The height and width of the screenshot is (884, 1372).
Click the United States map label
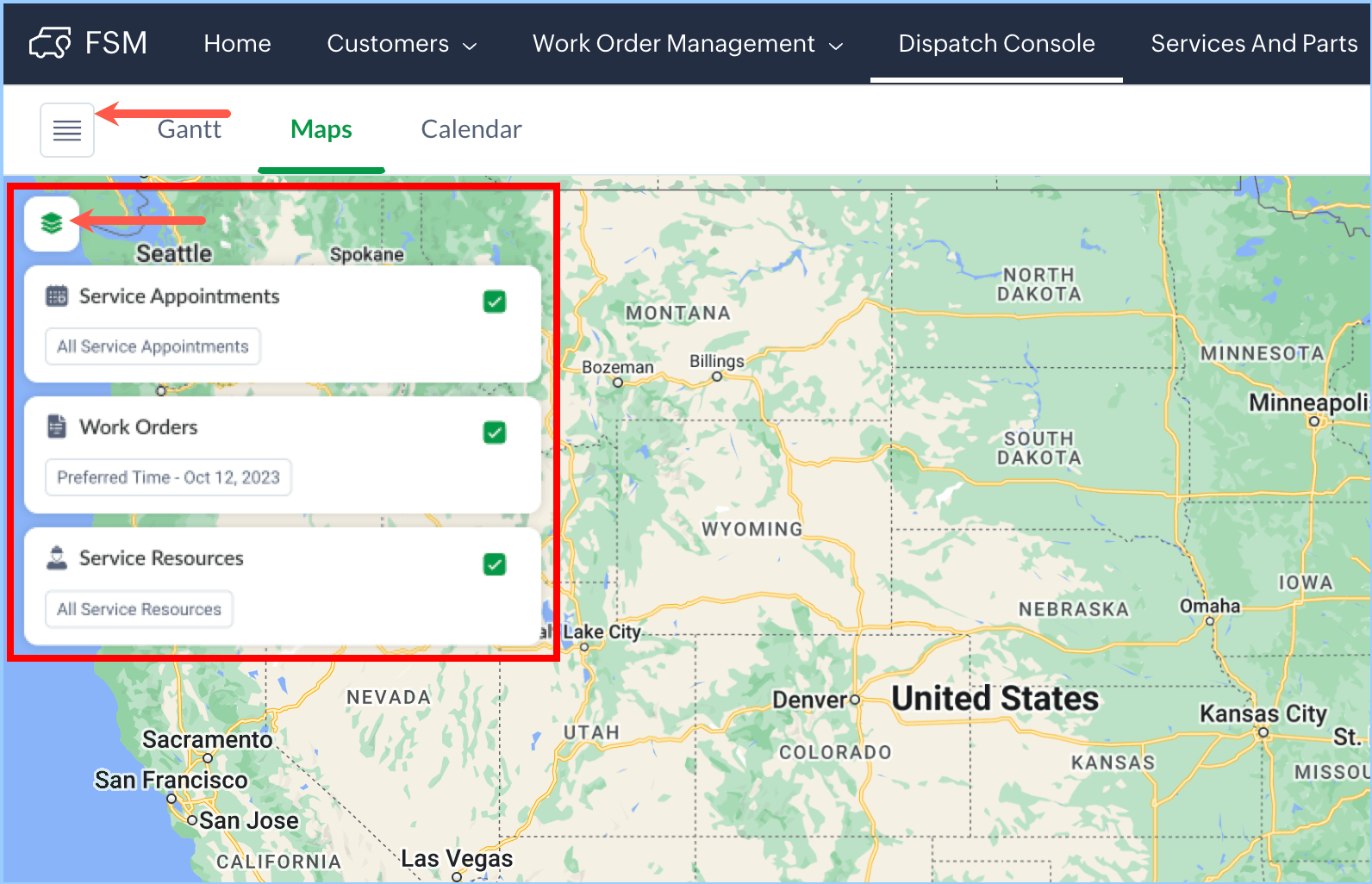[995, 699]
